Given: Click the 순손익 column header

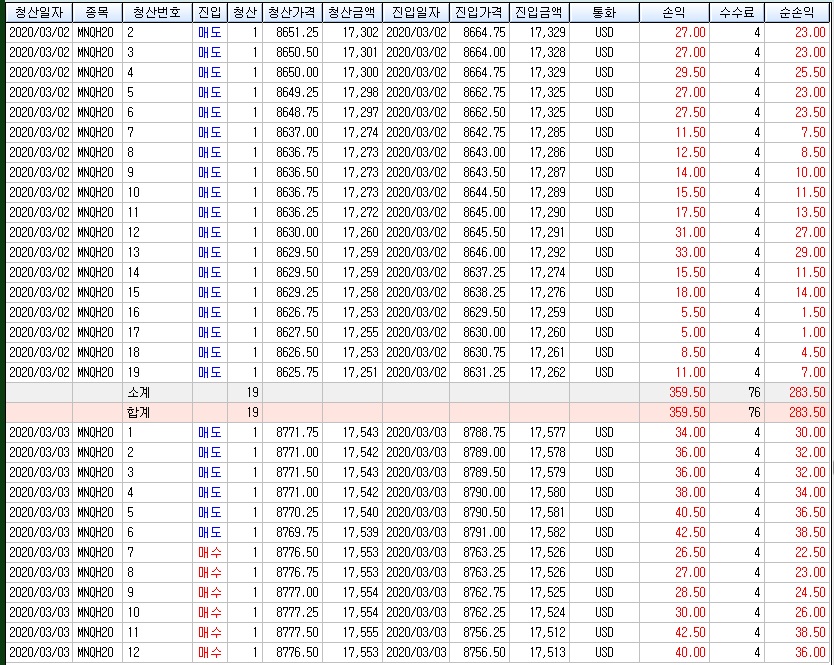Looking at the screenshot, I should click(796, 12).
